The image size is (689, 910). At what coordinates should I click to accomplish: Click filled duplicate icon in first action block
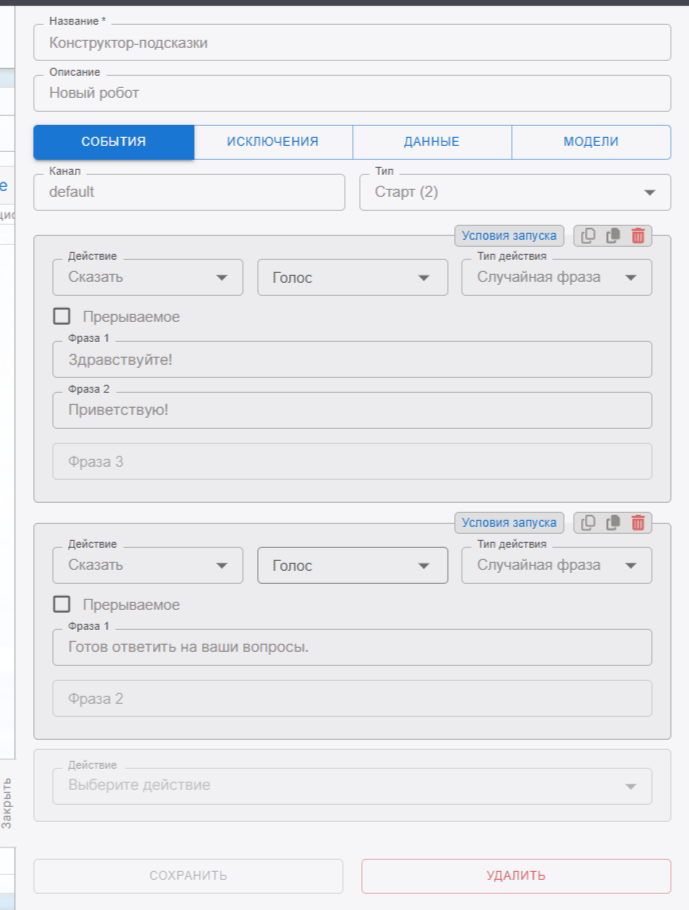coord(613,236)
